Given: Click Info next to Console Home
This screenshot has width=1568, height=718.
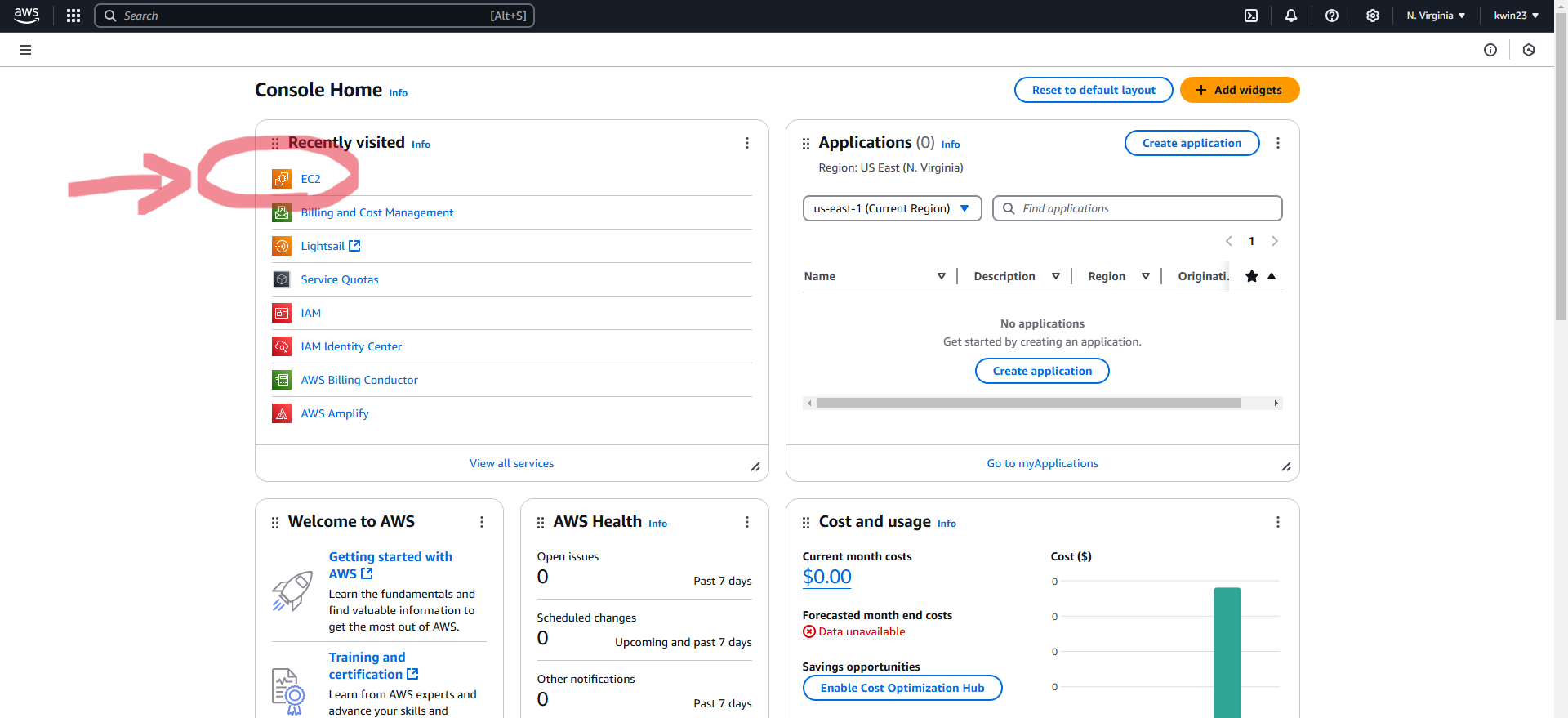Looking at the screenshot, I should (398, 93).
